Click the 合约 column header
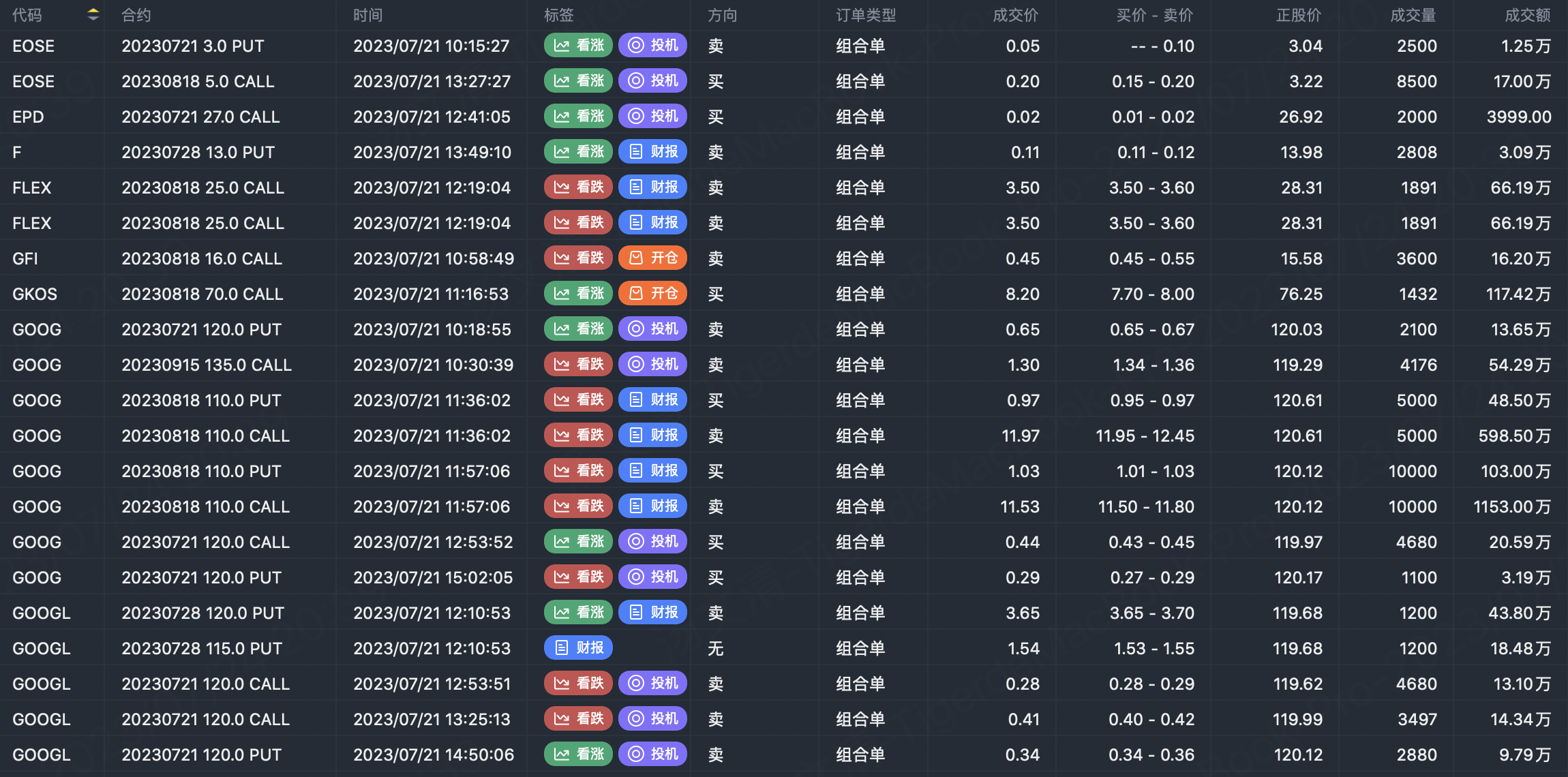Viewport: 1568px width, 777px height. point(136,15)
